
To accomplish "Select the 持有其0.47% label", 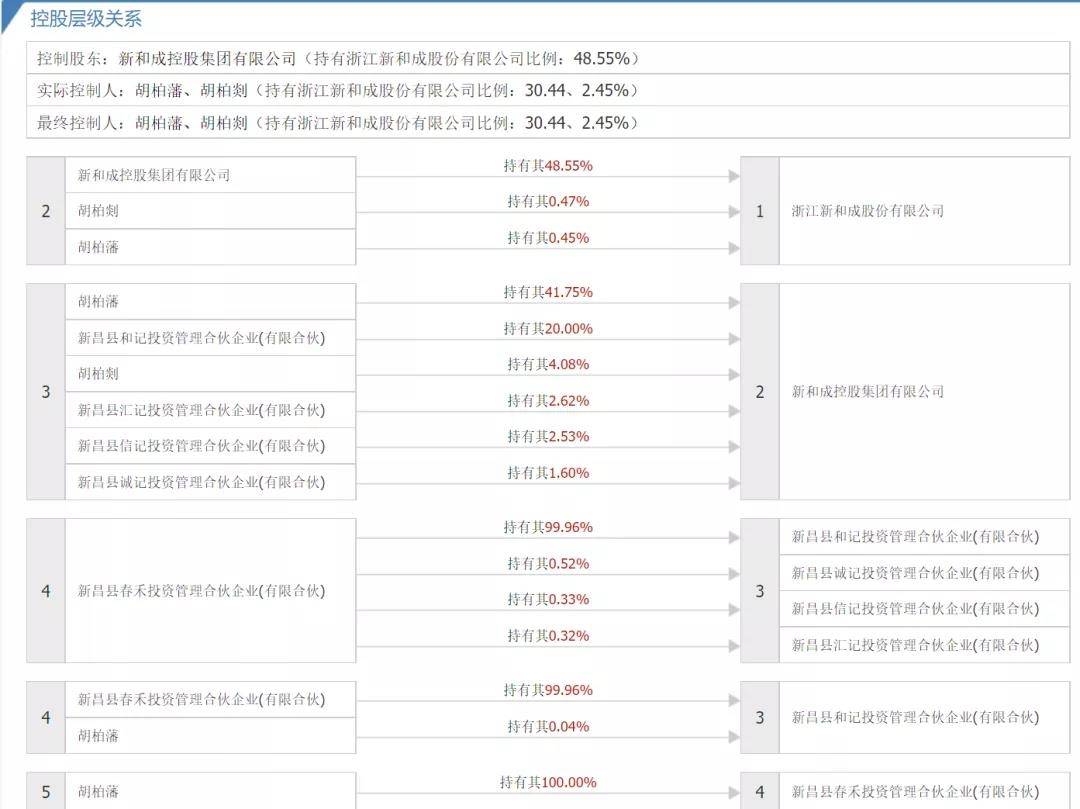I will [548, 201].
